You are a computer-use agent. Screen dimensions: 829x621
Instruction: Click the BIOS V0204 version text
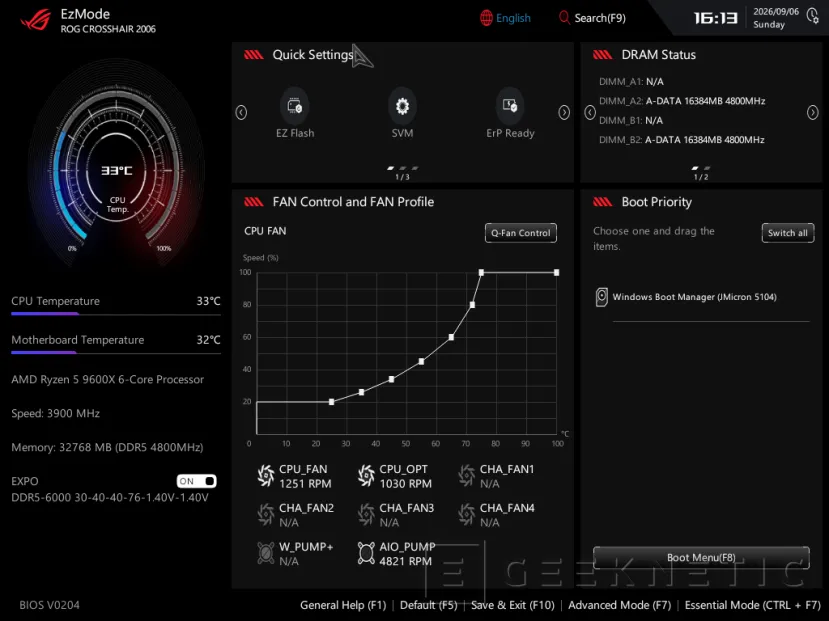[49, 605]
